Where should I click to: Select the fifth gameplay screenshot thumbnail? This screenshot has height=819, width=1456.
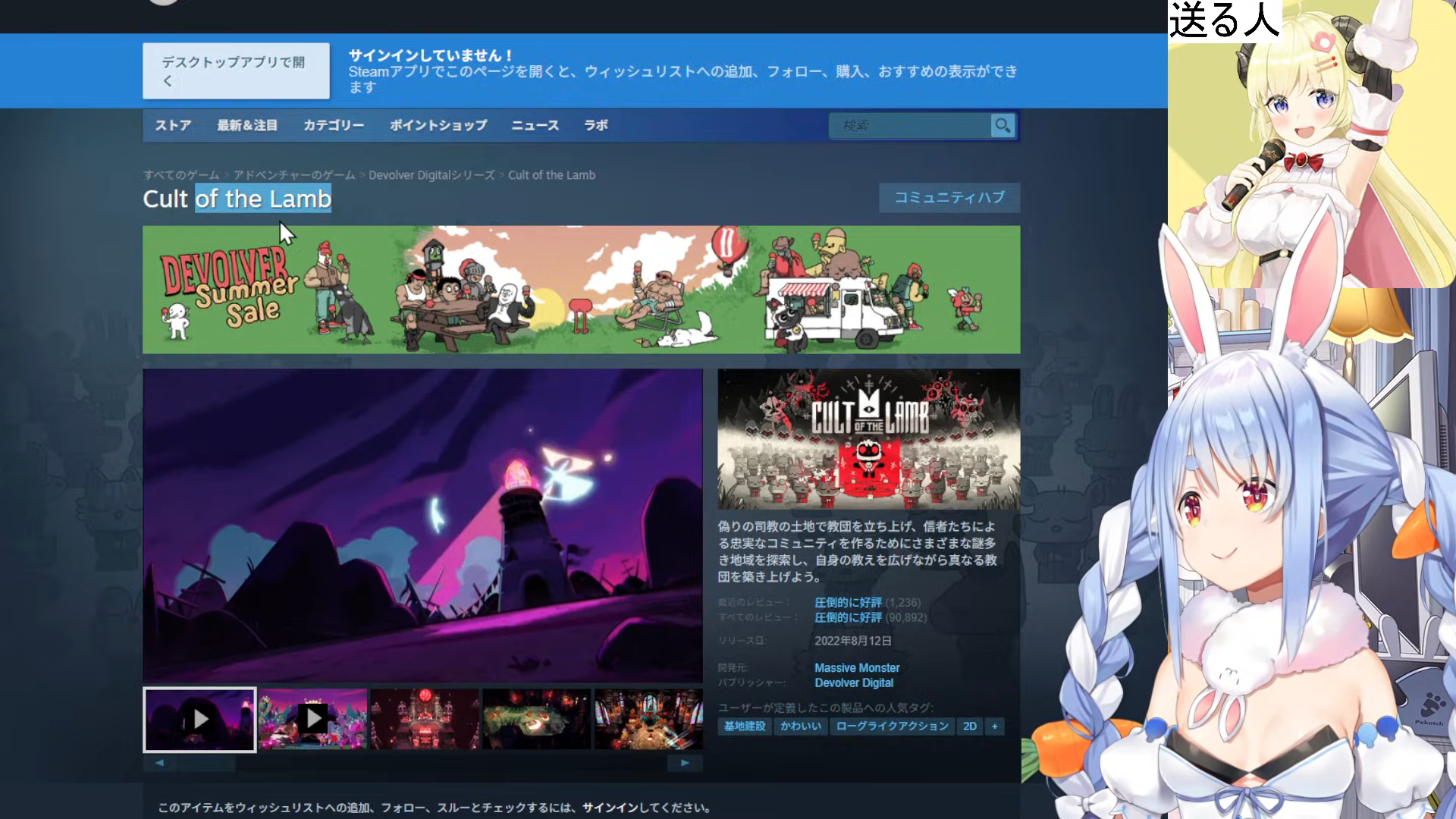click(x=649, y=719)
